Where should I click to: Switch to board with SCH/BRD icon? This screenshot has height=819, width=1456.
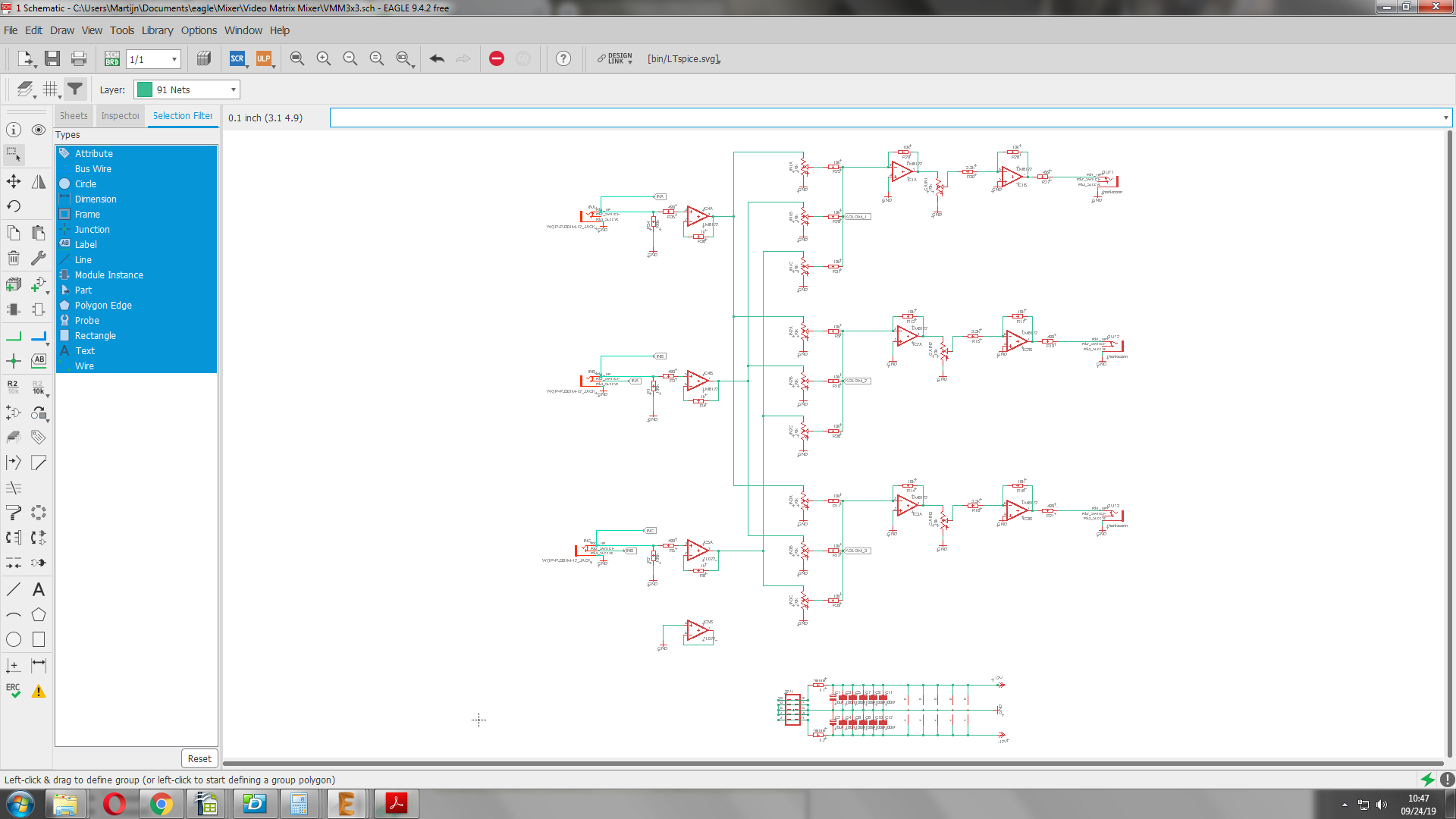tap(112, 58)
